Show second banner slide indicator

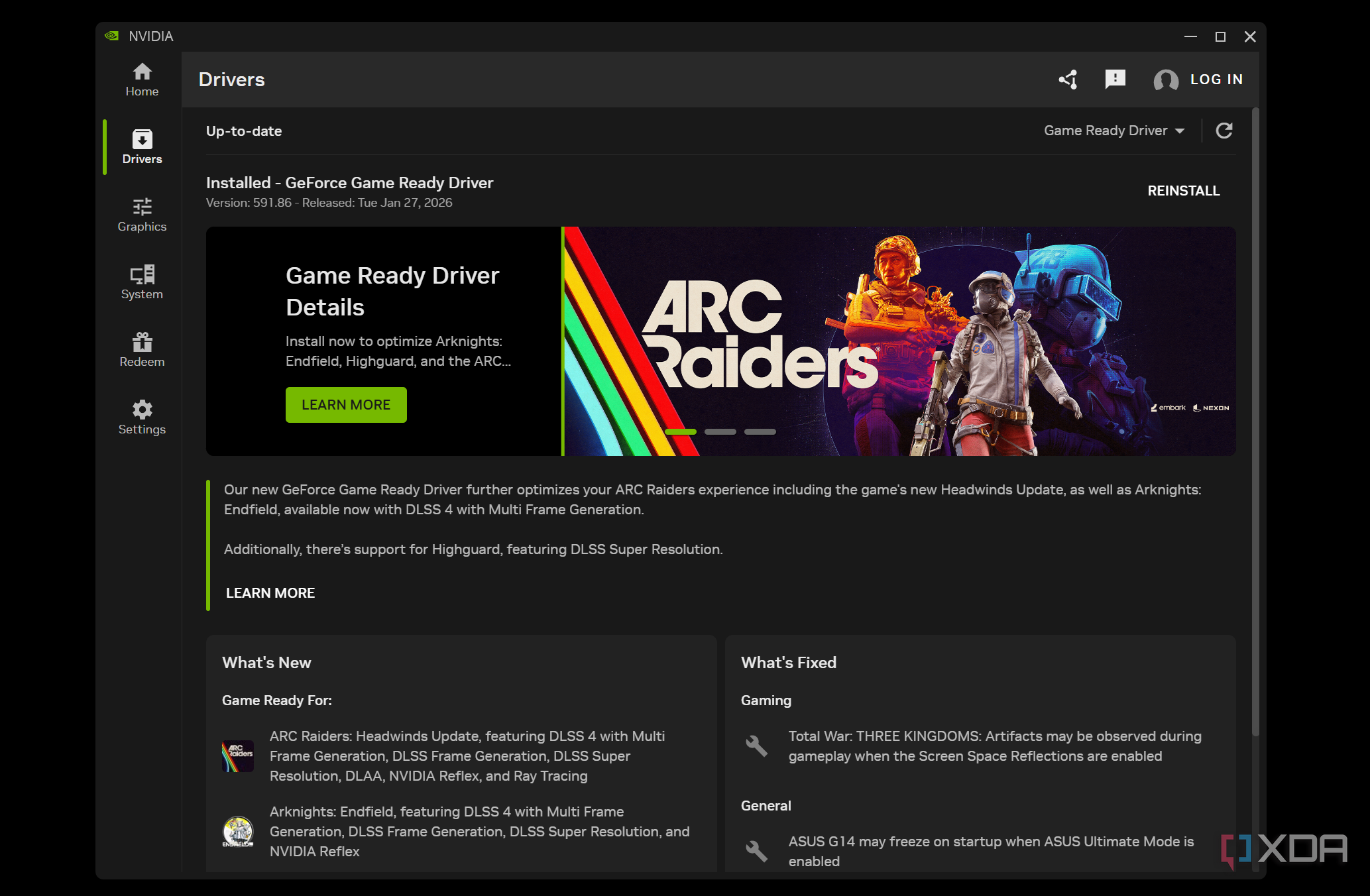point(720,431)
